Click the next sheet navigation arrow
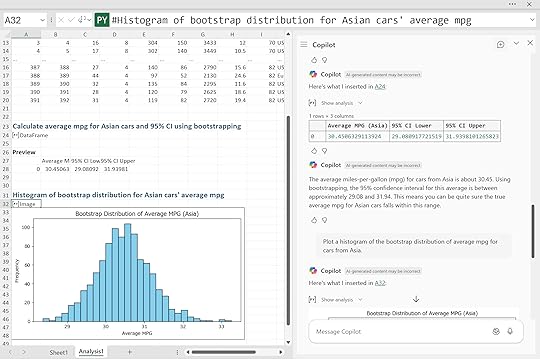The image size is (540, 360). [24, 352]
